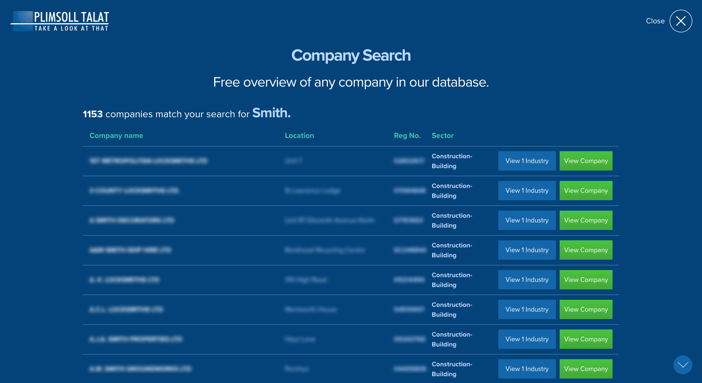
Task: Open View 1 Industry in seventh row
Action: [x=527, y=339]
